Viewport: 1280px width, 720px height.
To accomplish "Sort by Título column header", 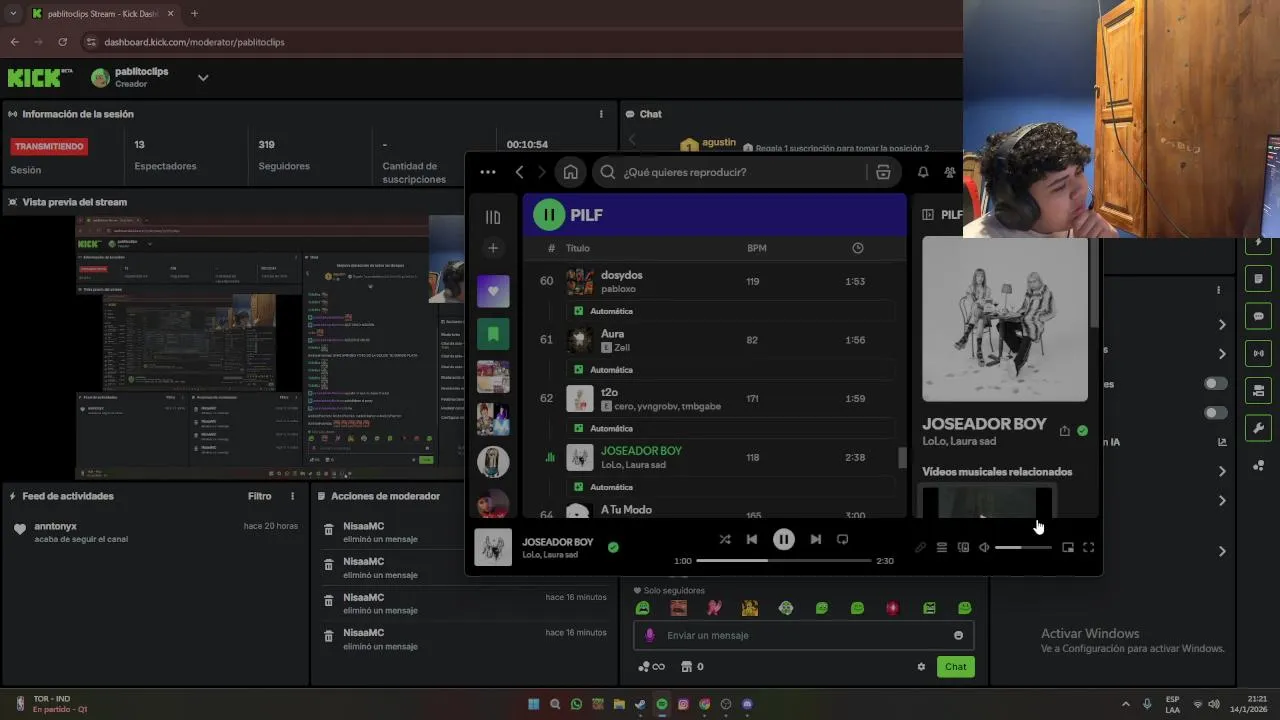I will click(x=578, y=248).
